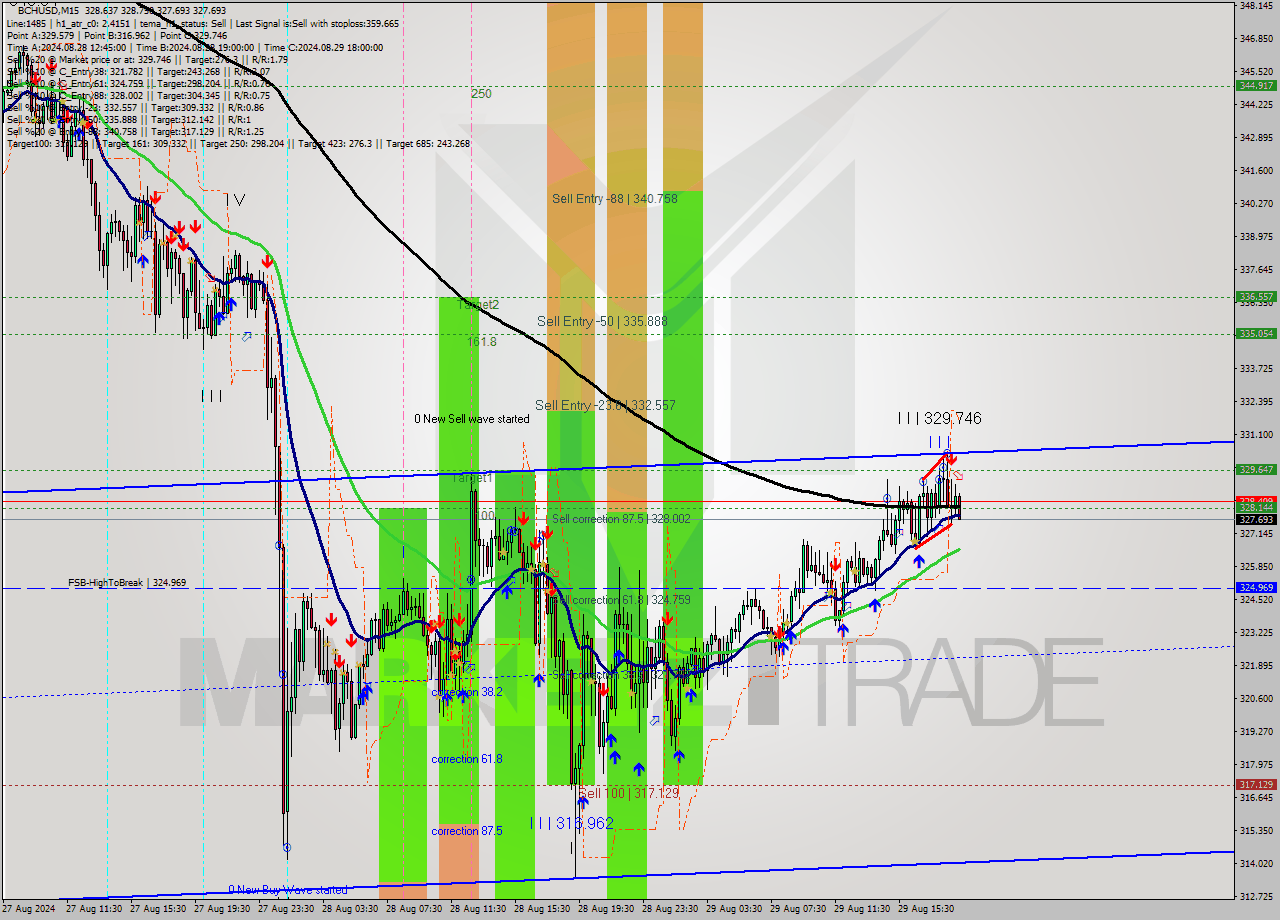Screen dimensions: 1280x920
Task: Select the '0 New Buy Wave started' annotation
Action: click(288, 889)
